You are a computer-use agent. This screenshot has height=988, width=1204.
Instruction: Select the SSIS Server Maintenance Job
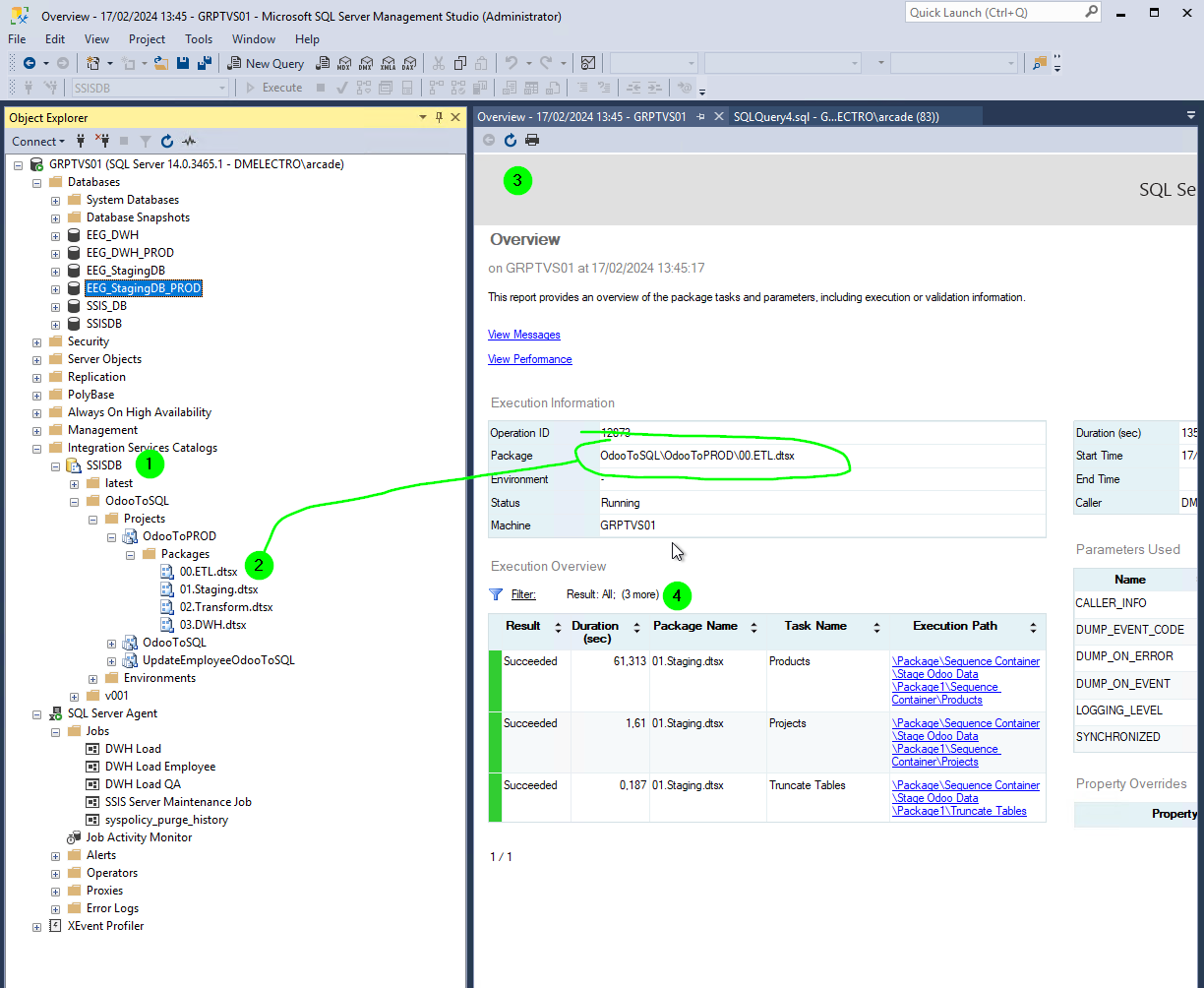tap(178, 802)
